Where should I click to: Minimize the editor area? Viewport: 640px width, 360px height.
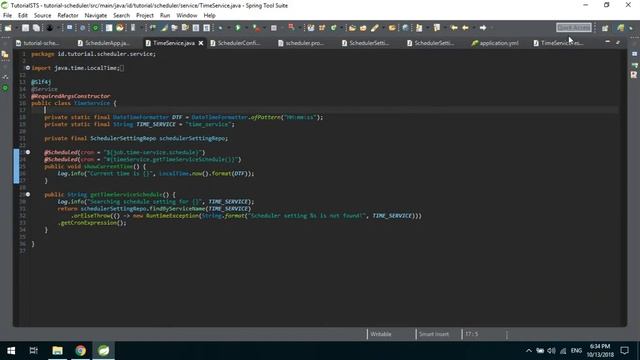(x=607, y=42)
